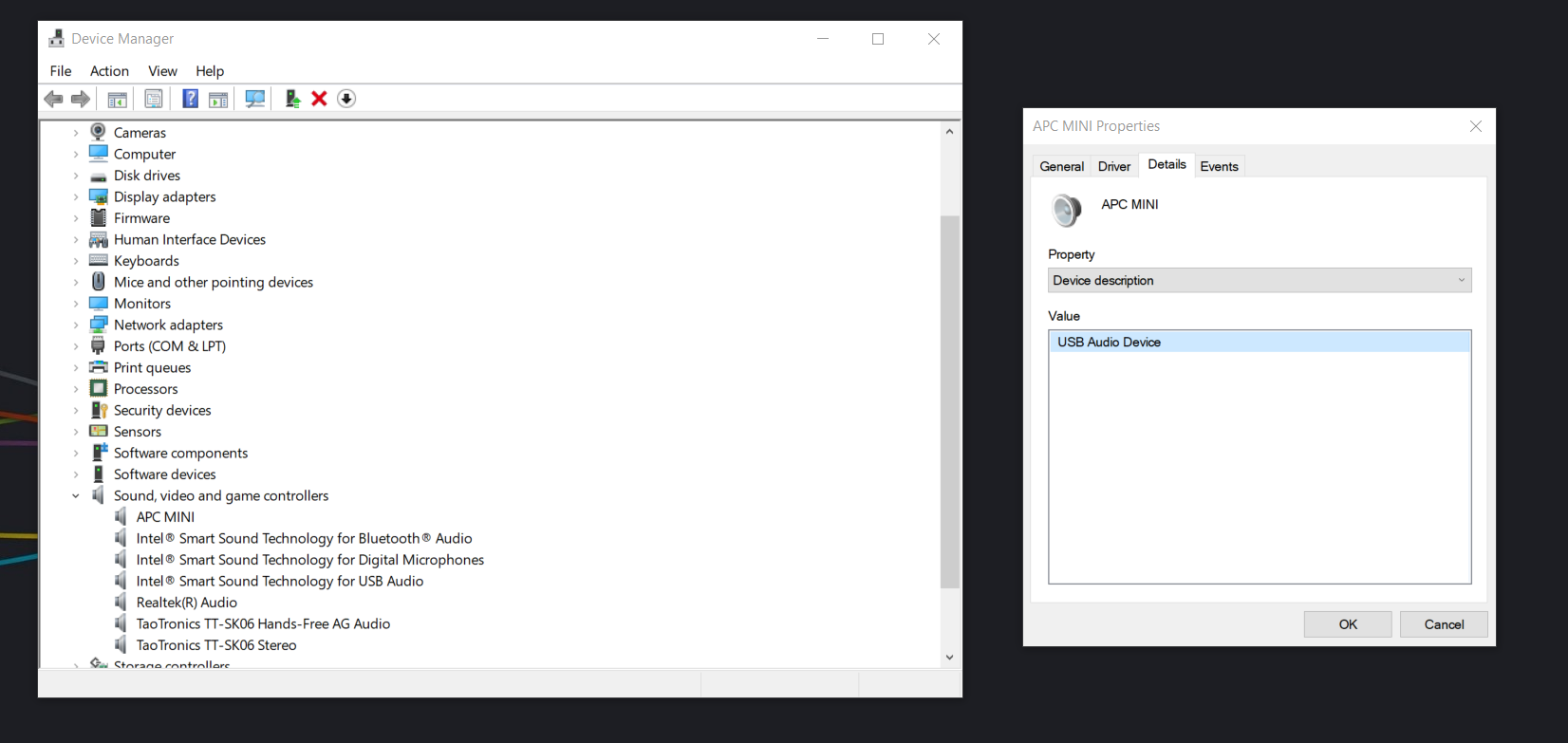Click the red X Uninstall device icon
Viewport: 1568px width, 743px height.
[x=320, y=99]
